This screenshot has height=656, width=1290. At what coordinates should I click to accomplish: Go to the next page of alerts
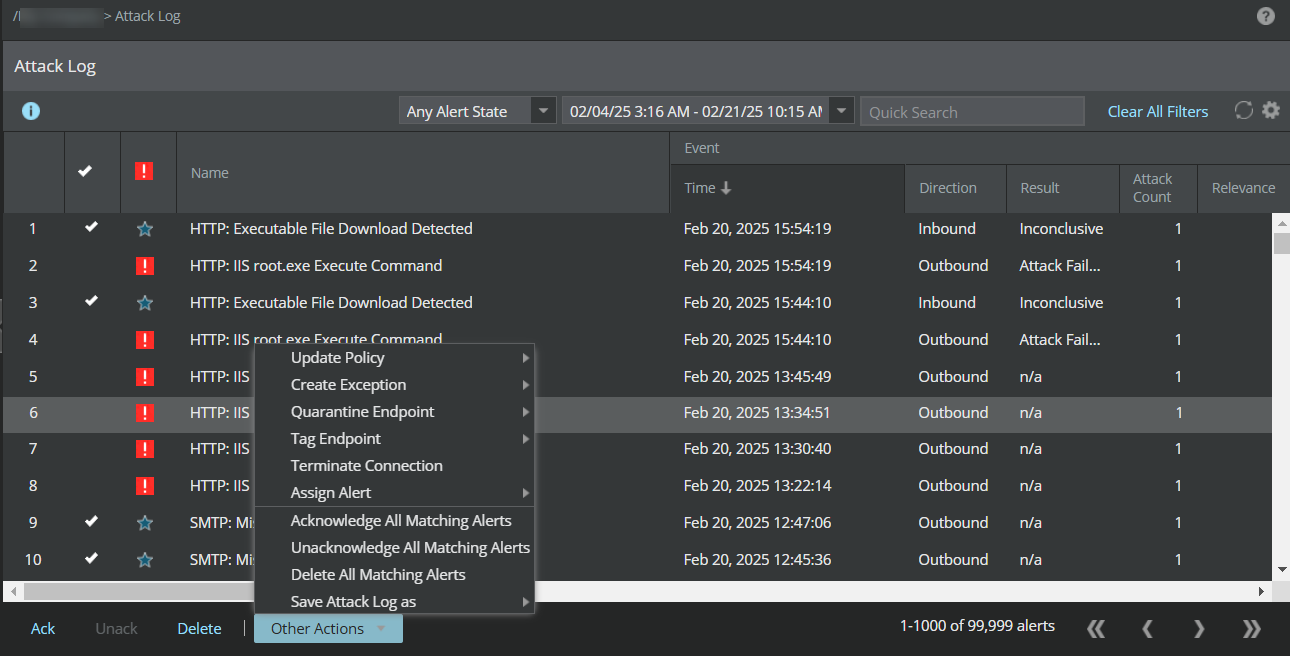(x=1199, y=628)
